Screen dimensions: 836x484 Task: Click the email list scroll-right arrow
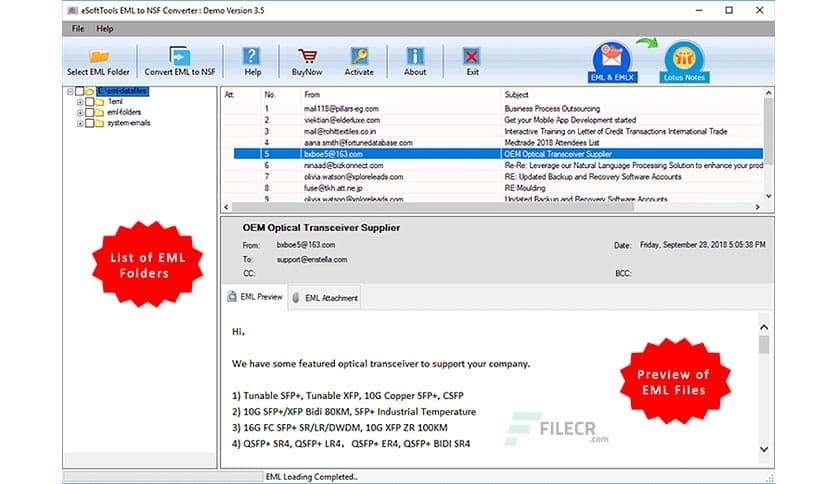click(758, 207)
